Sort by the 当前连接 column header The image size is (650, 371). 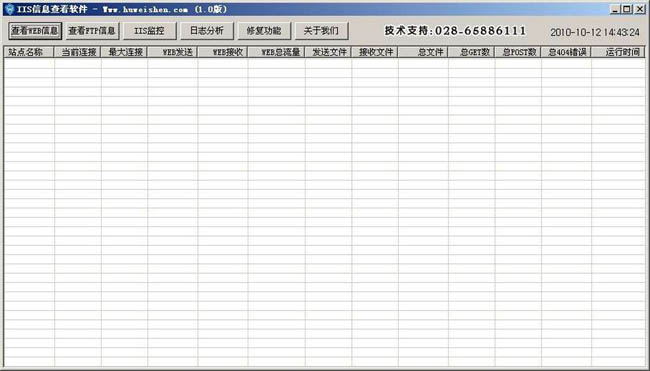78,52
